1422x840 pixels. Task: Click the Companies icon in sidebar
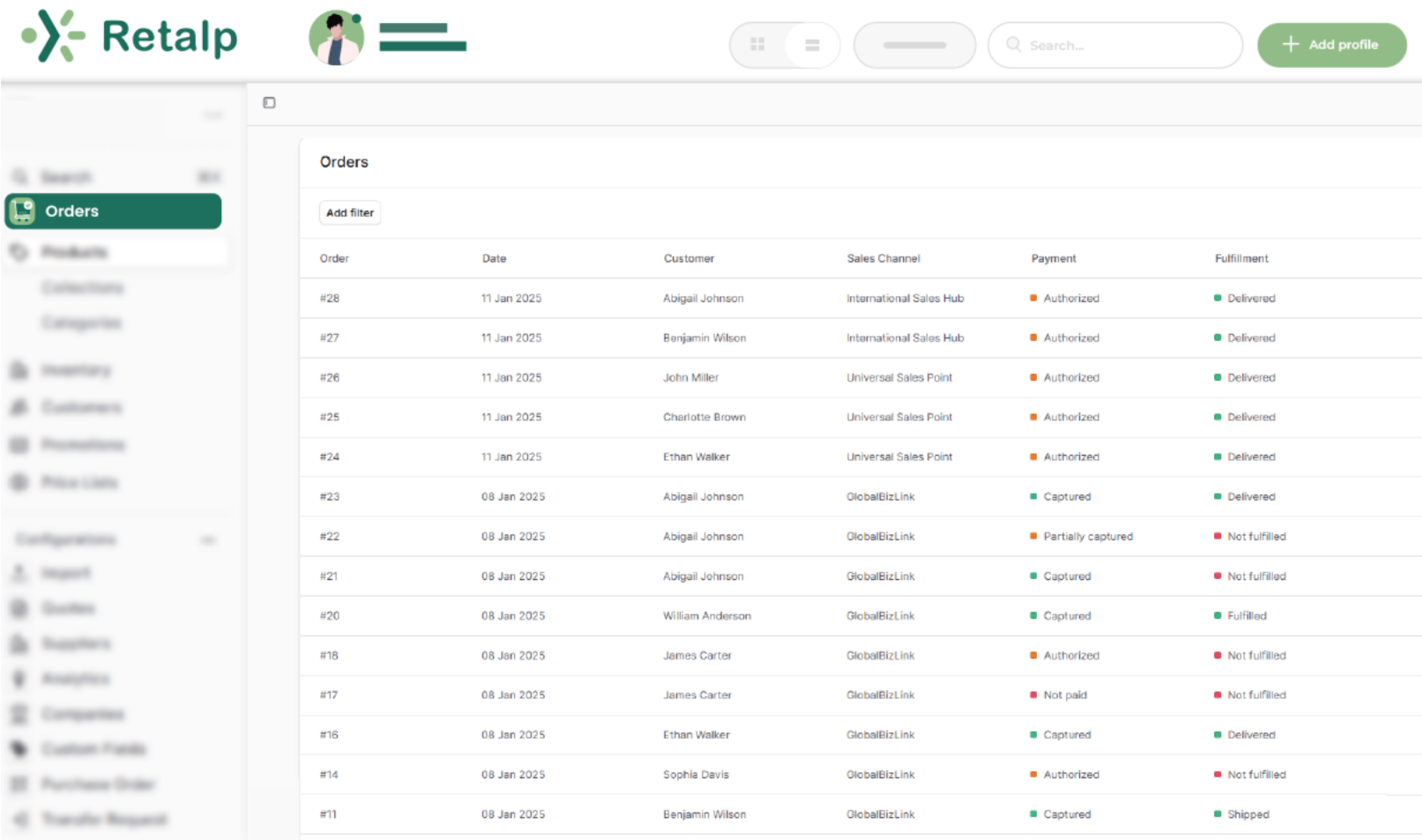(x=19, y=714)
